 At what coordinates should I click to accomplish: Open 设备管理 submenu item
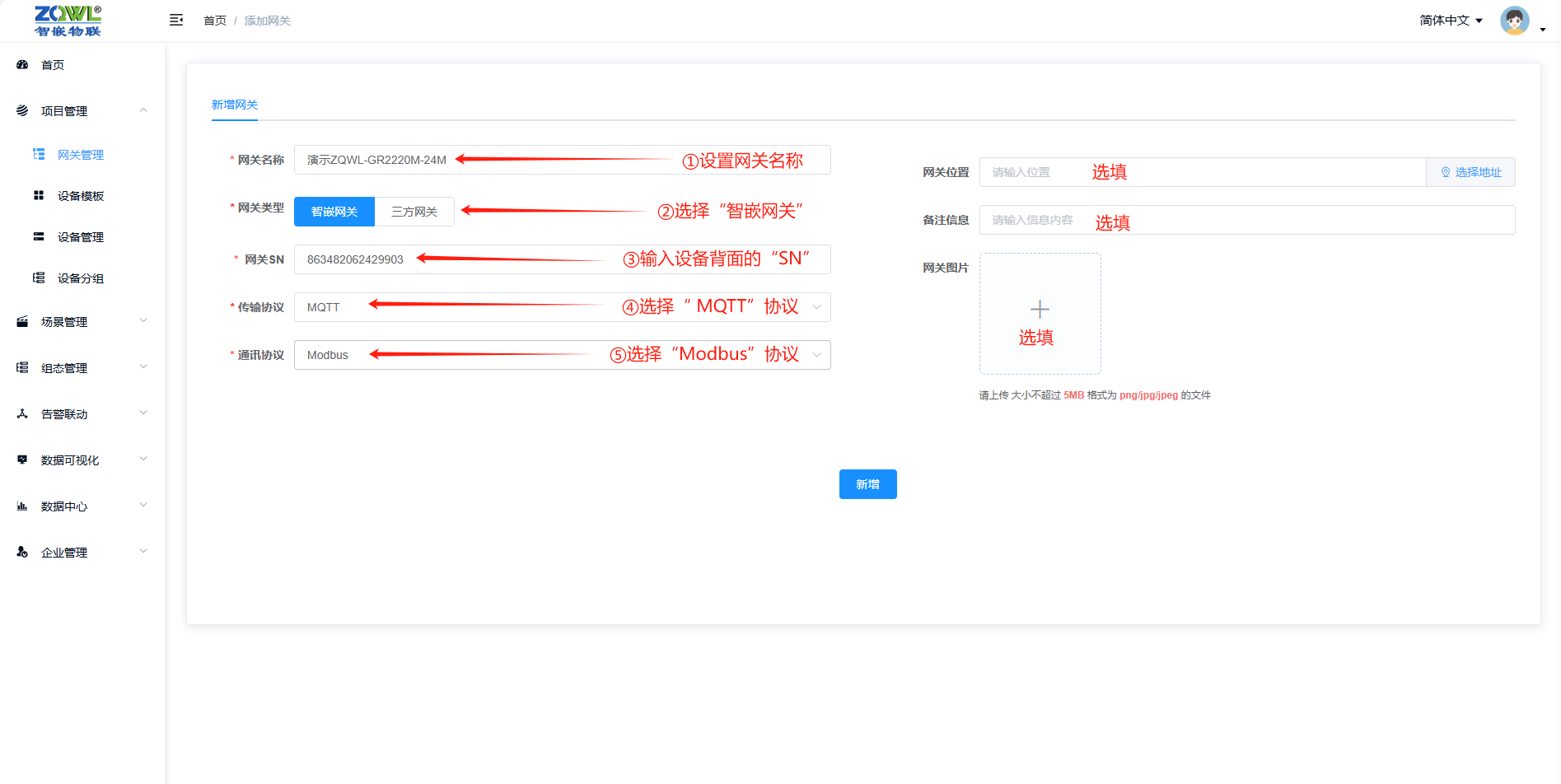[82, 237]
